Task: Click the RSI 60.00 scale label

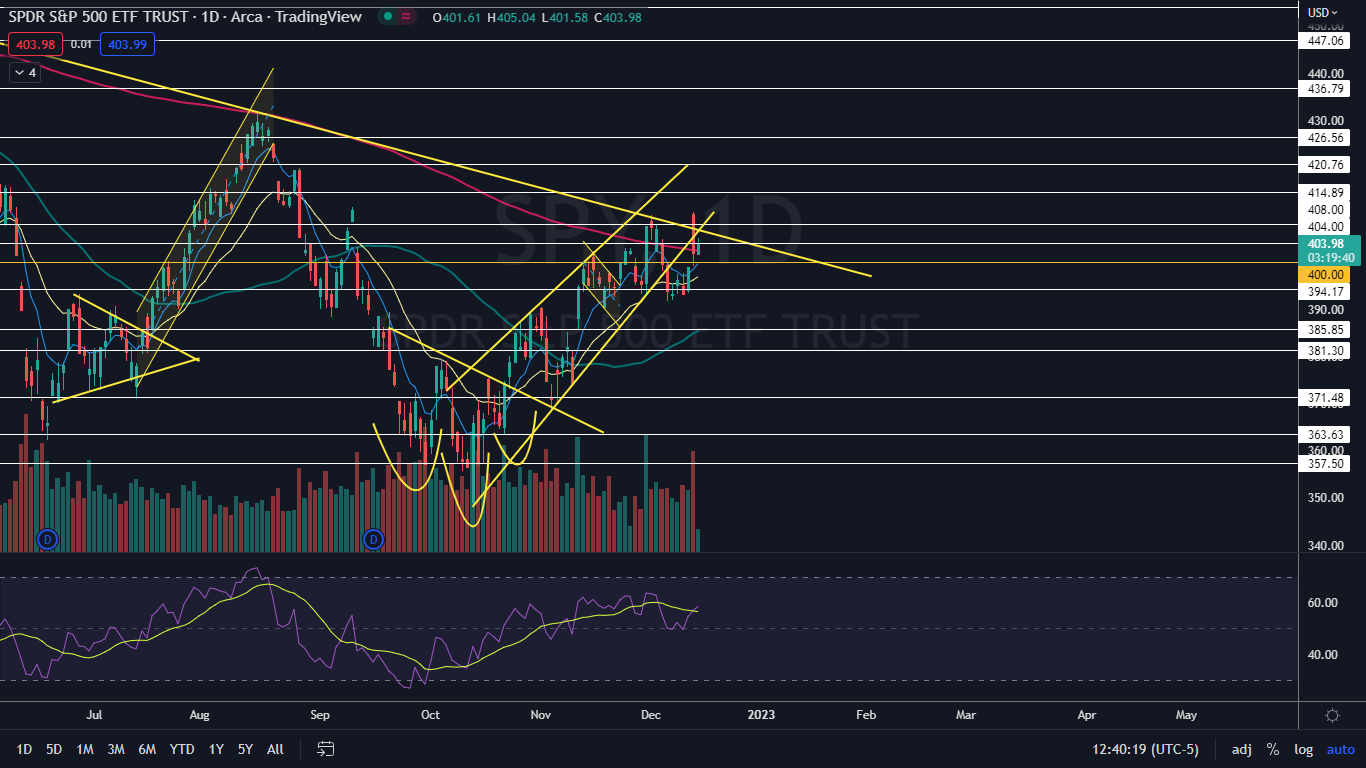Action: coord(1323,603)
